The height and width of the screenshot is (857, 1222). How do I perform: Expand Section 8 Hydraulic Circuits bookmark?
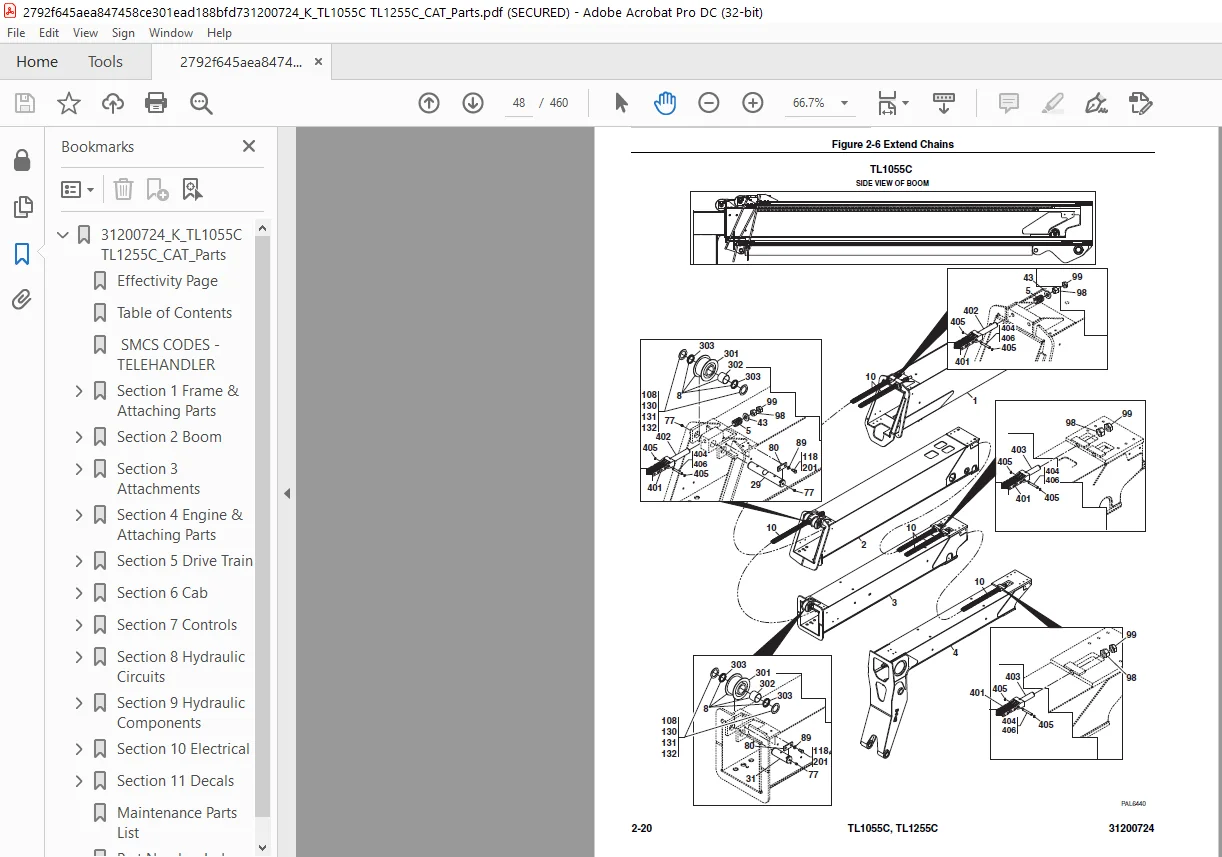[x=79, y=657]
